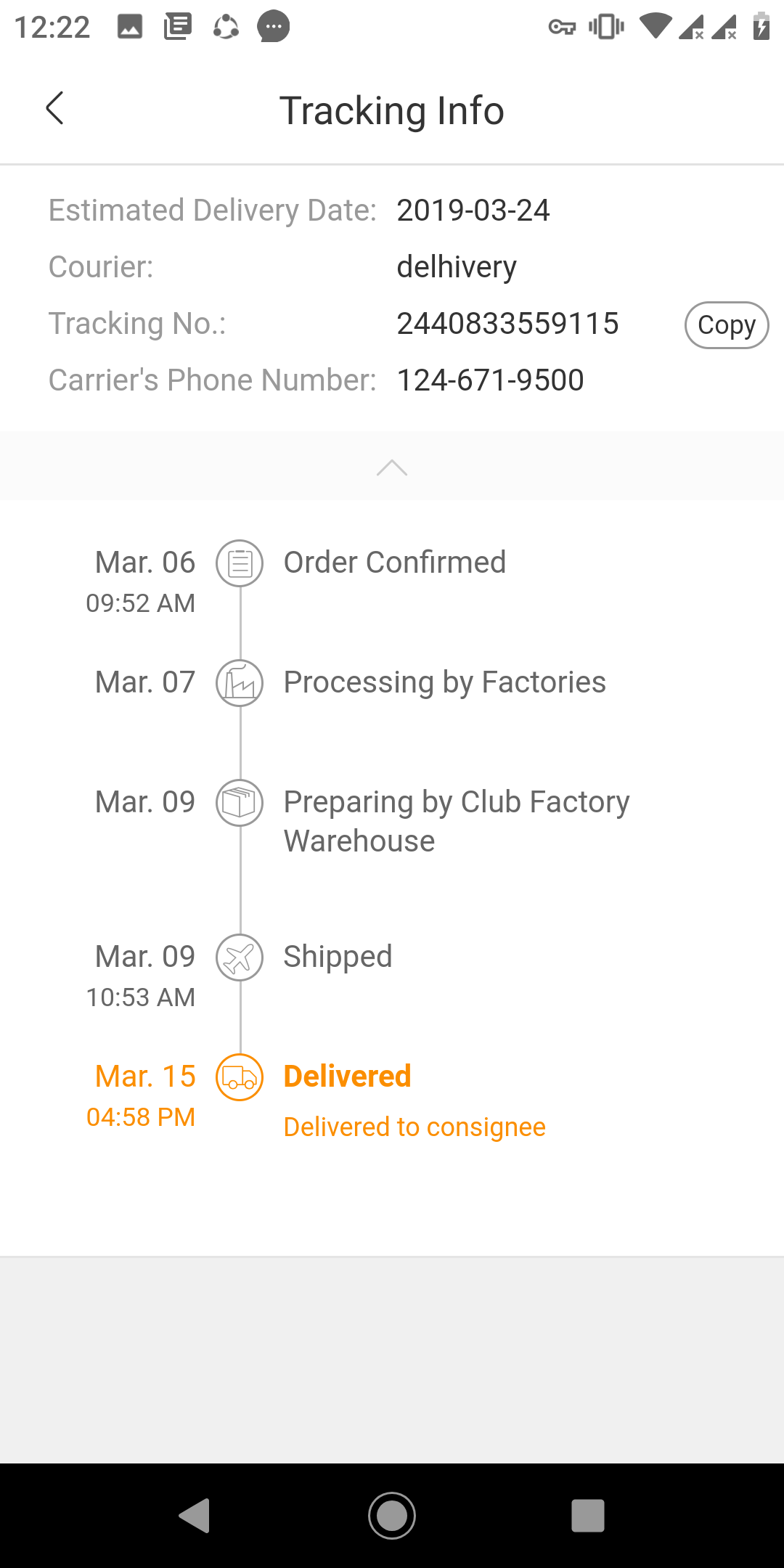The image size is (784, 1568).
Task: Tap the Processing by Factories factory icon
Action: (x=240, y=683)
